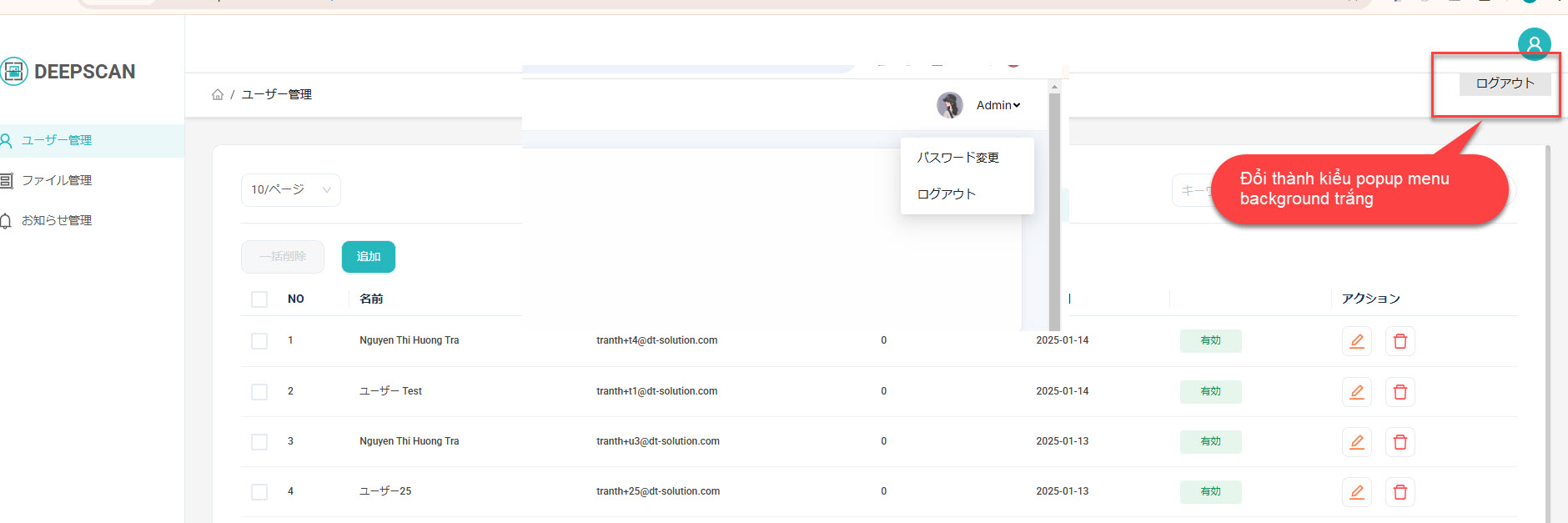Click the gray ログアウト button top right
Viewport: 1568px width, 523px height.
1504,83
